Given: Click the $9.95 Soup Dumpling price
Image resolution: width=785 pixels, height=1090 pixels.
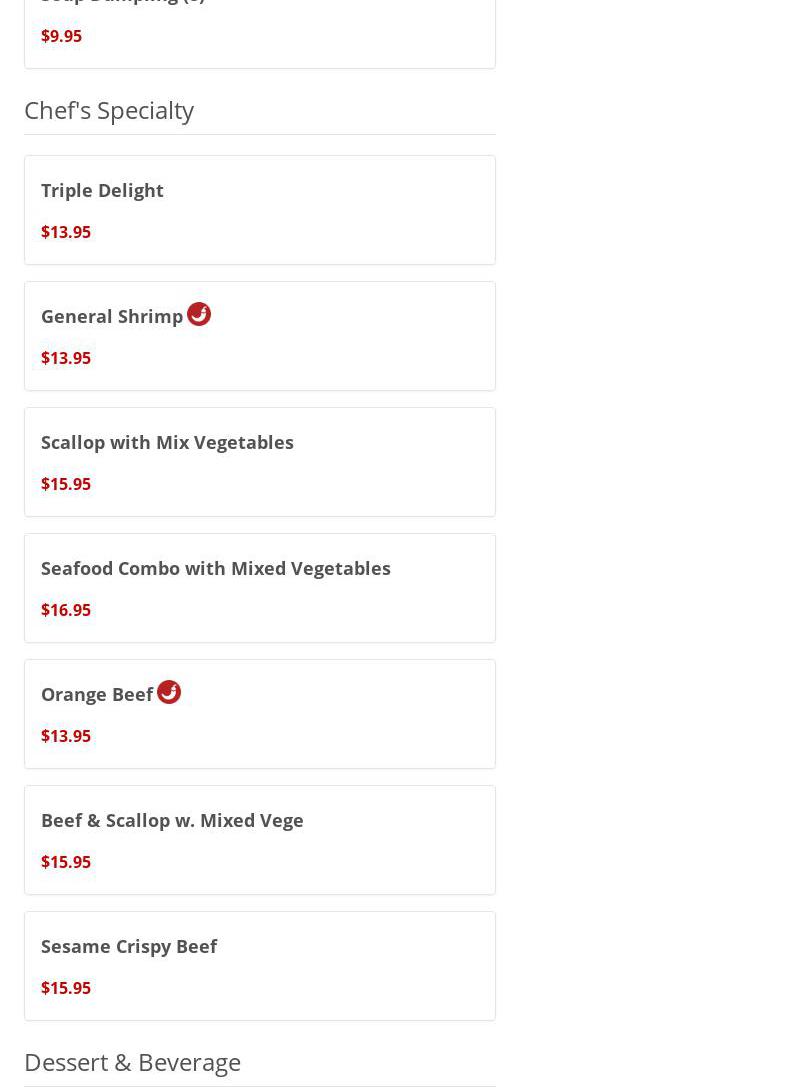Looking at the screenshot, I should pos(61,36).
